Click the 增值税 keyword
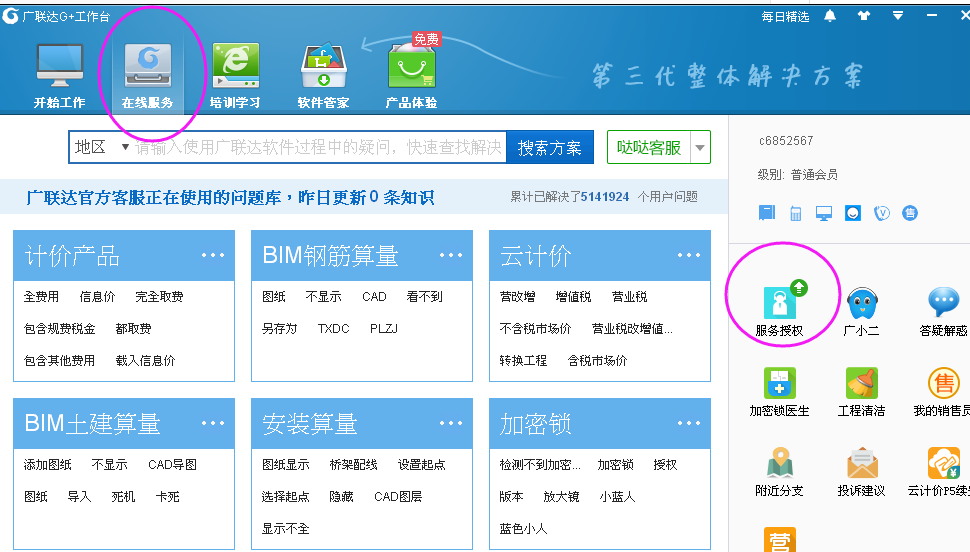This screenshot has width=970, height=552. (x=573, y=296)
